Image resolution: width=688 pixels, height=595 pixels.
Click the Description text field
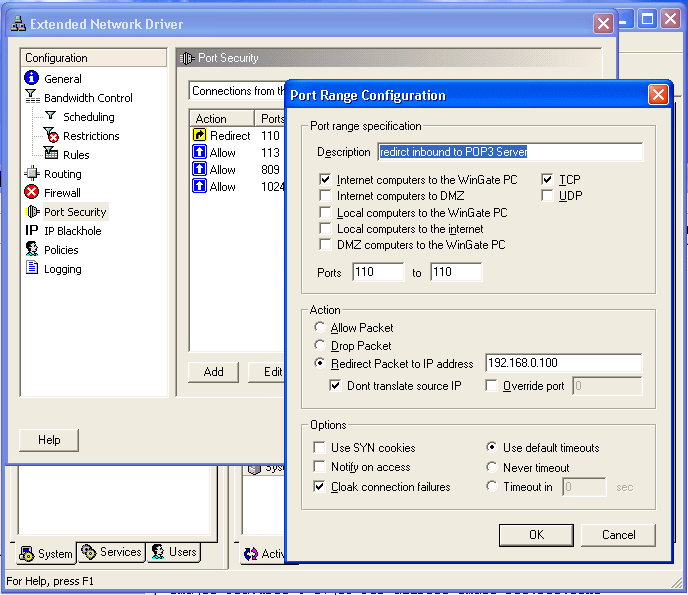(x=510, y=152)
